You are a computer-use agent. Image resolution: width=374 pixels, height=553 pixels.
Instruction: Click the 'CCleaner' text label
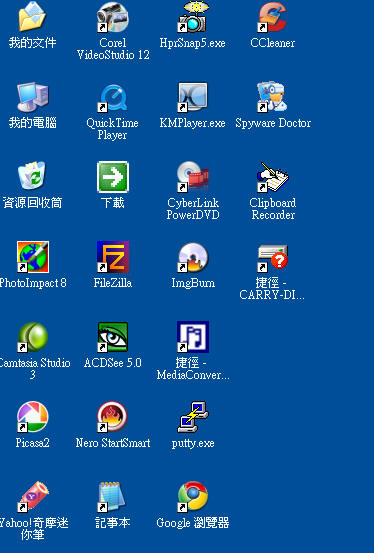coord(272,43)
